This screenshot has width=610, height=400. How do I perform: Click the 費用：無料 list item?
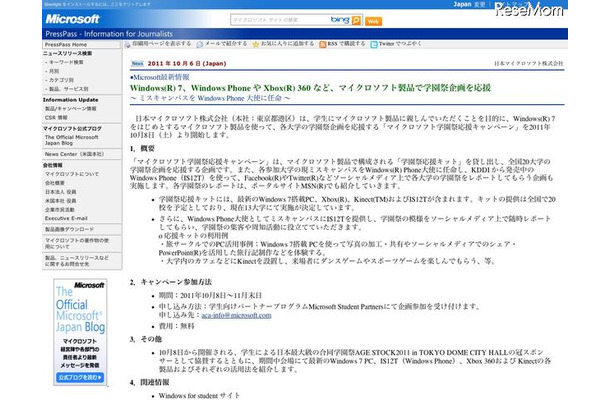[177, 326]
